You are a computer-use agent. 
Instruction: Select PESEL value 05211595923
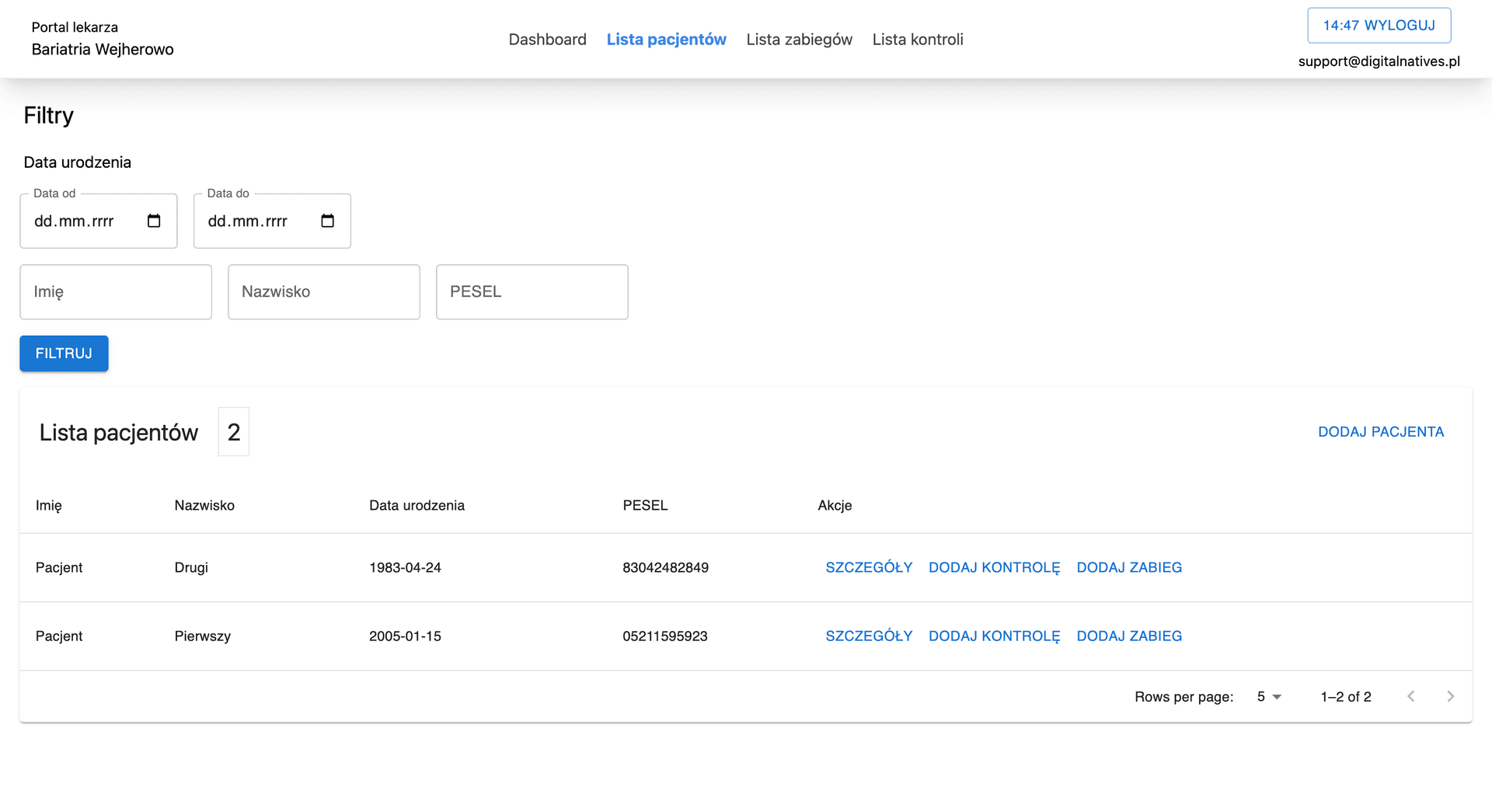coord(664,636)
